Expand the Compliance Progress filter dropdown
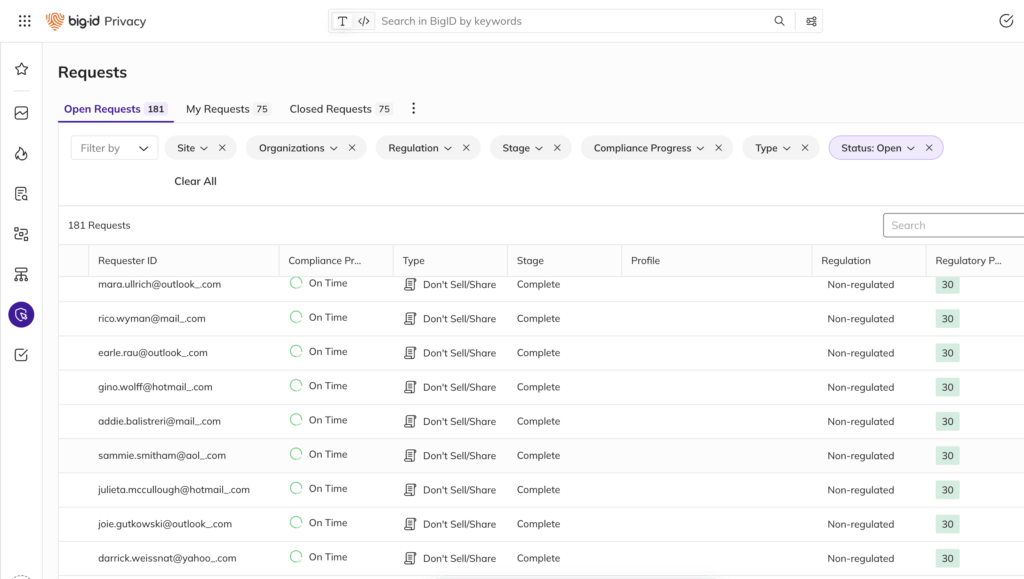The width and height of the screenshot is (1024, 579). point(648,148)
